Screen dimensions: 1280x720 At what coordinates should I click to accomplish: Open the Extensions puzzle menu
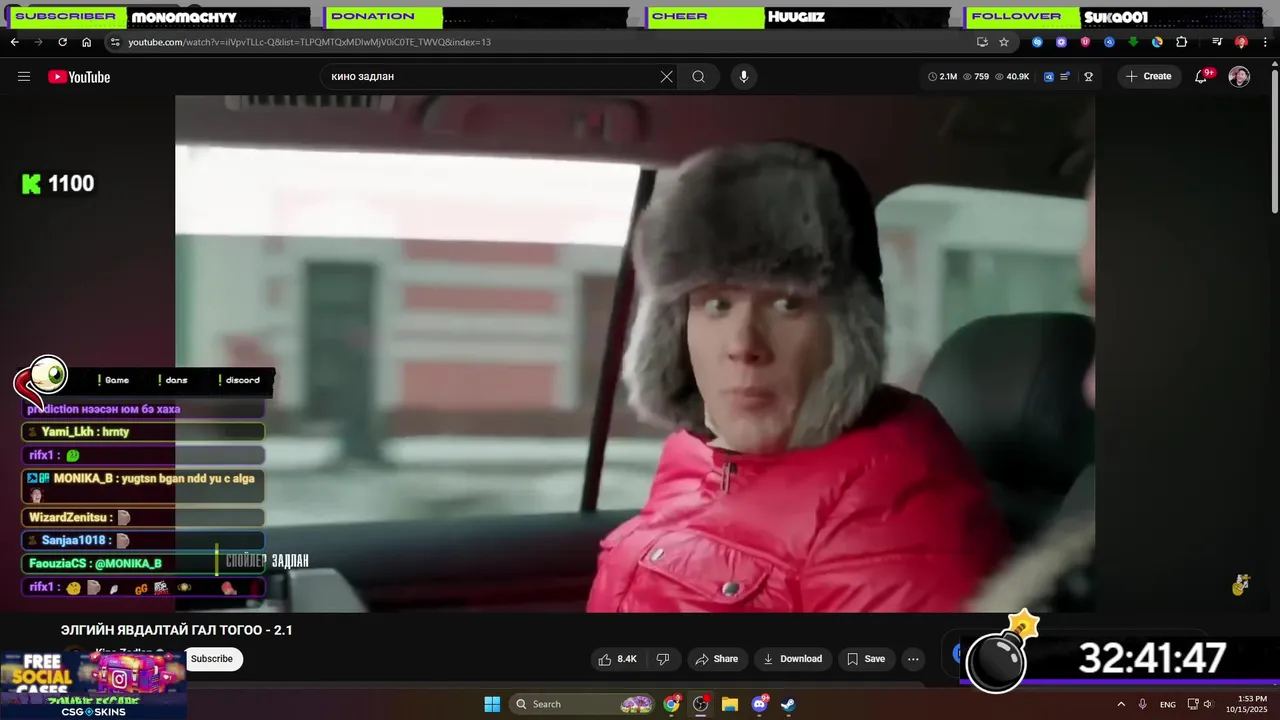tap(1181, 42)
